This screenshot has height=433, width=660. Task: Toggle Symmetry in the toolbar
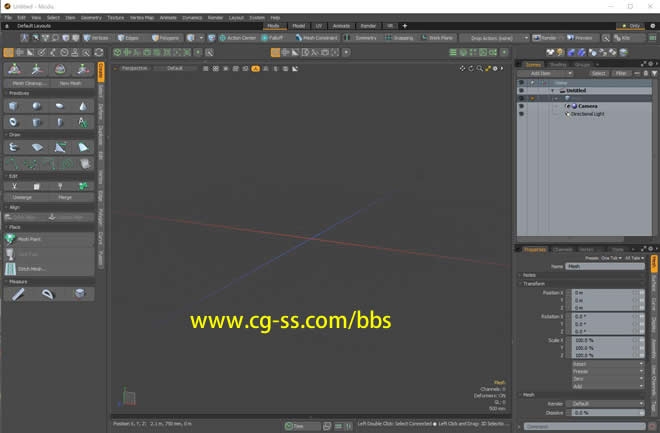pos(361,37)
